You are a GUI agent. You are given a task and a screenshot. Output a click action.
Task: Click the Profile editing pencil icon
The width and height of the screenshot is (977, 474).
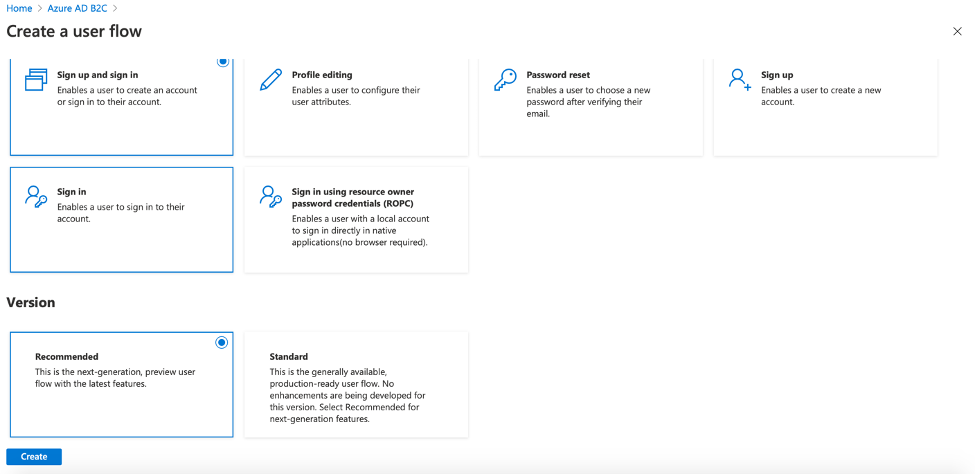pyautogui.click(x=271, y=80)
